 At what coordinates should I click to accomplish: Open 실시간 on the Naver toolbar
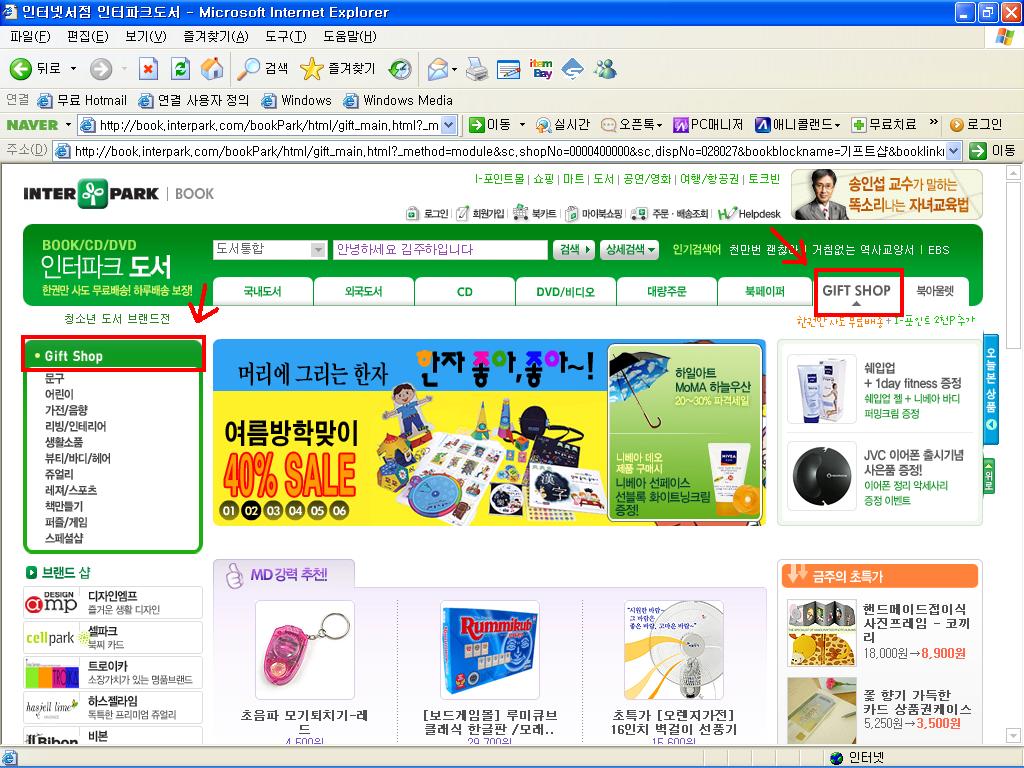click(x=563, y=124)
